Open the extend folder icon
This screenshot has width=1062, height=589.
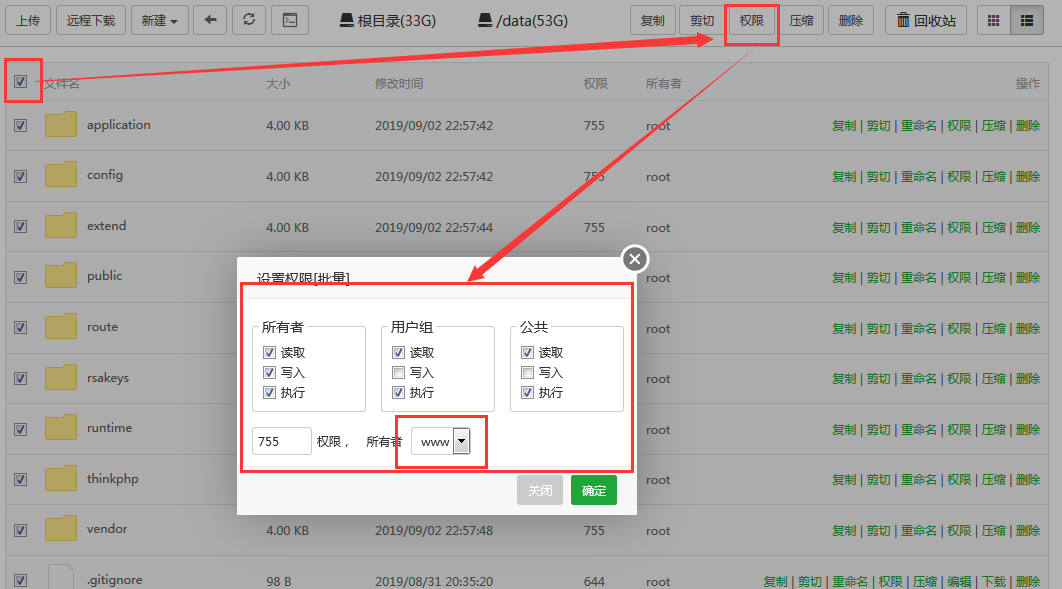[x=61, y=226]
